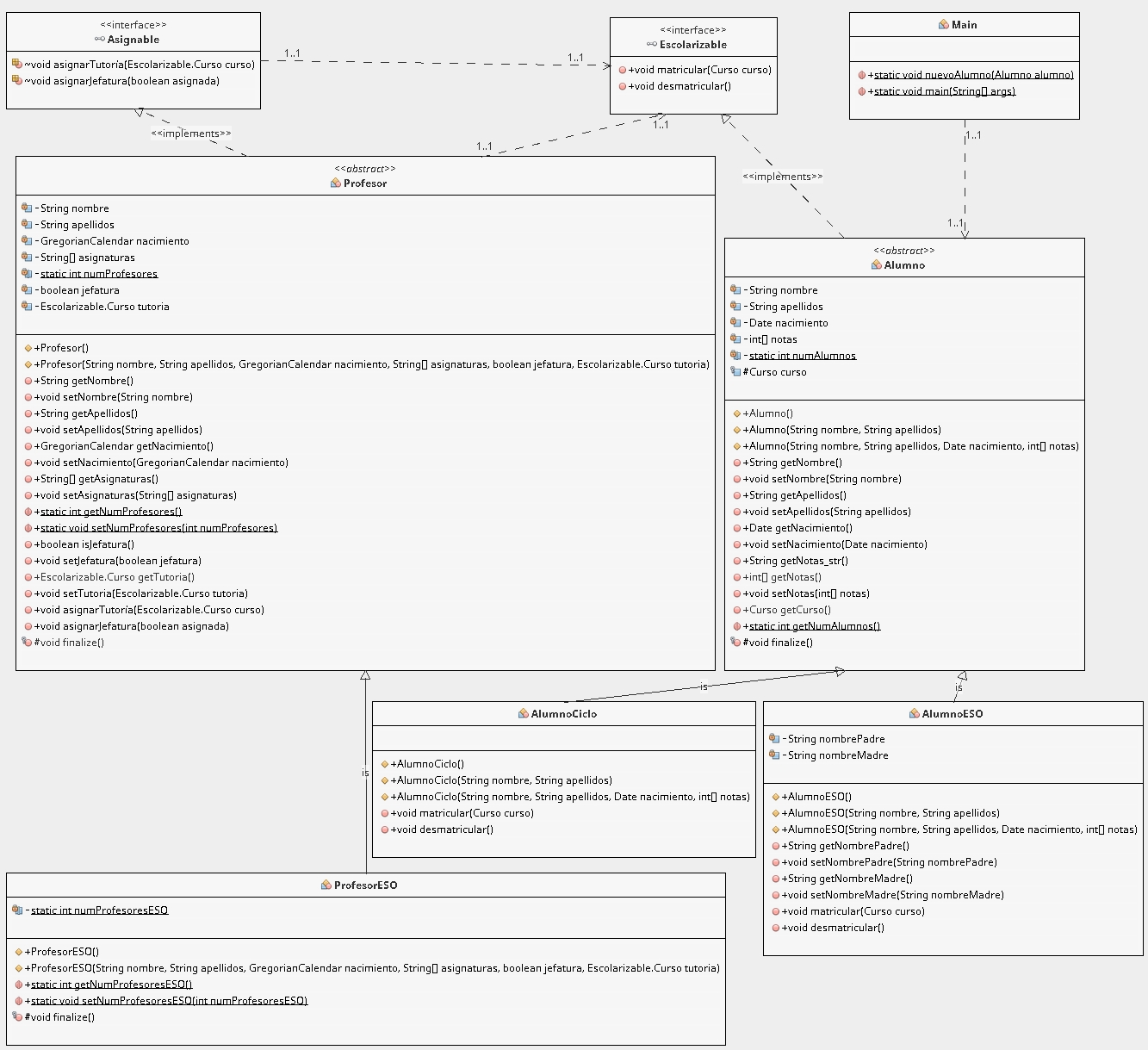Screen dimensions: 1148x1050
Task: Click the class icon beside the Alumno title
Action: 877,265
